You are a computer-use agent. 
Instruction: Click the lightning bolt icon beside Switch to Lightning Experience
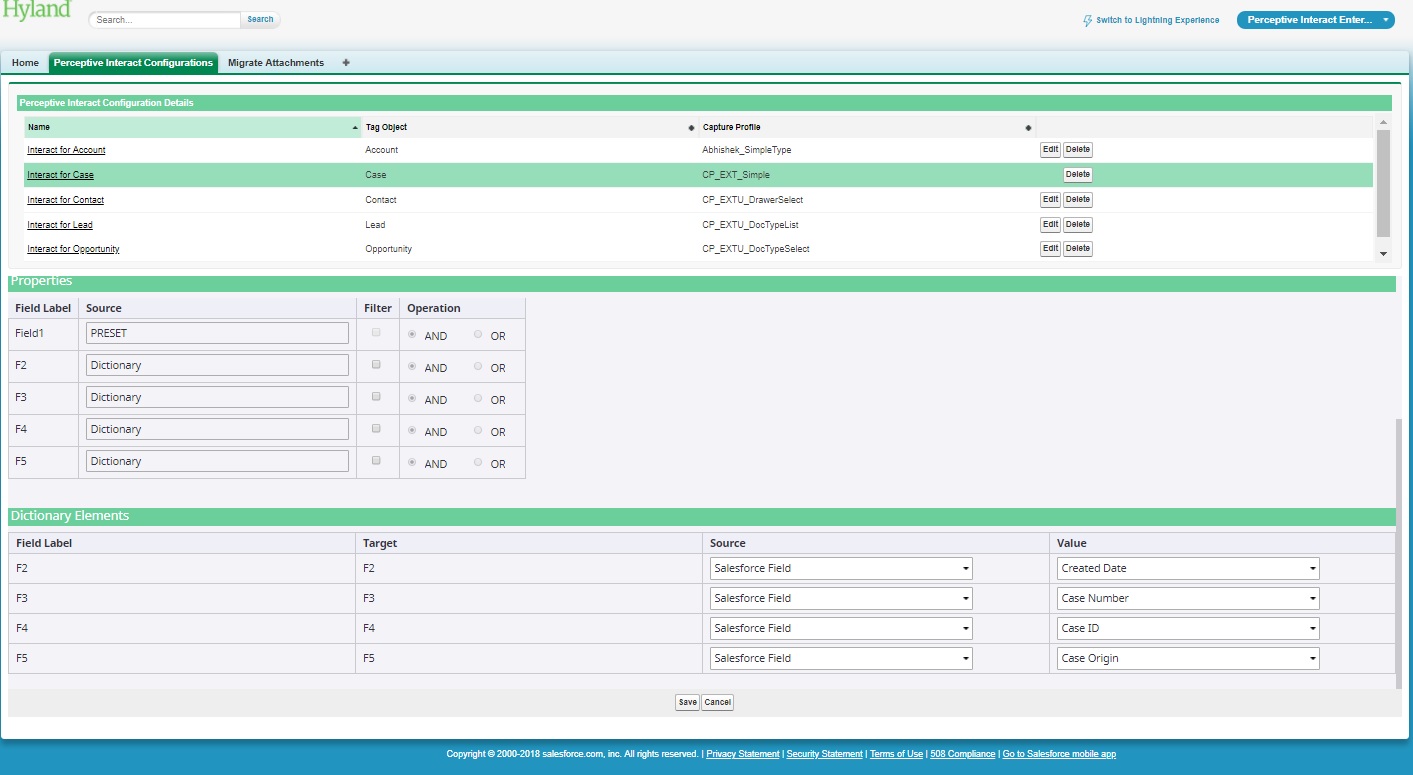(x=1088, y=20)
